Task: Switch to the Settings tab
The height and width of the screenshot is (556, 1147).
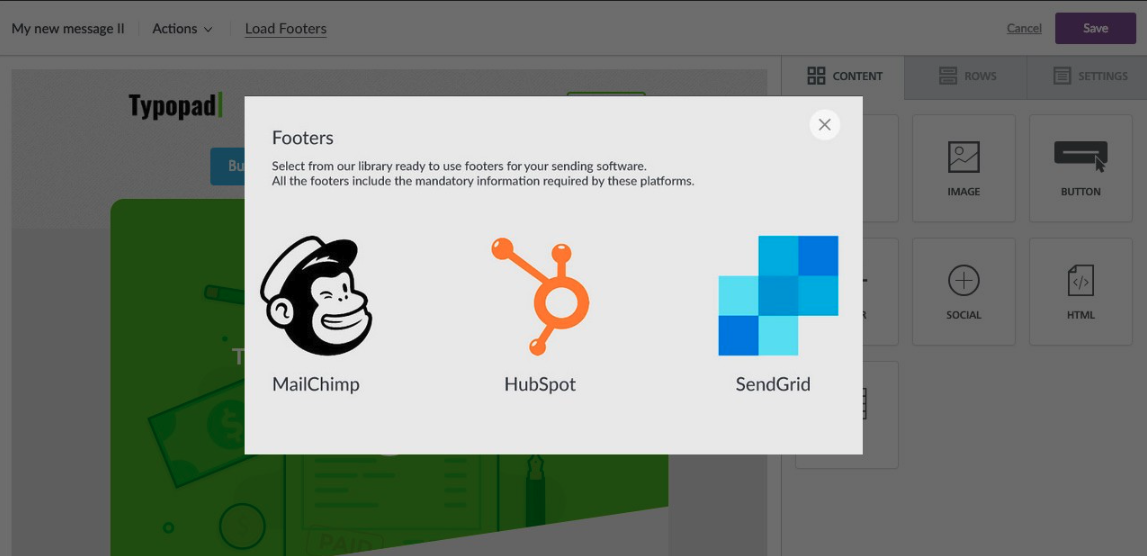Action: coord(1090,76)
